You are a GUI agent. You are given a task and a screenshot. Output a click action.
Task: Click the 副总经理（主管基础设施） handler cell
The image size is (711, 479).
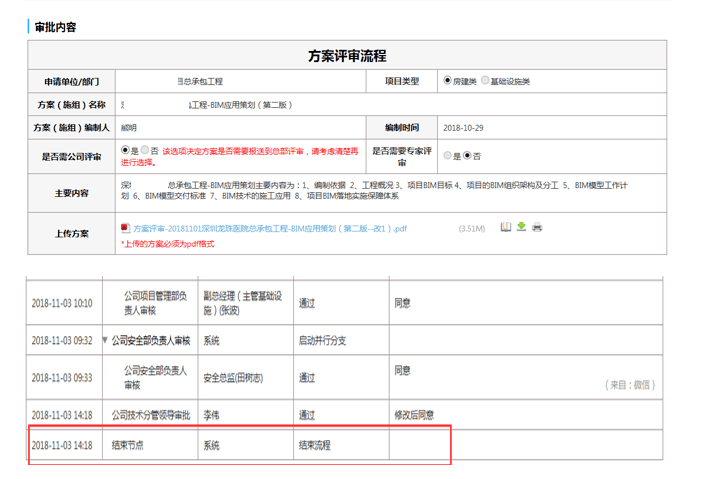(x=245, y=303)
